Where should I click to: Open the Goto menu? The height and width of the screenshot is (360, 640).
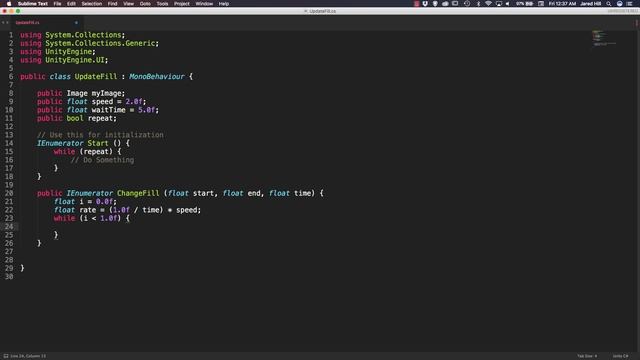click(x=145, y=4)
